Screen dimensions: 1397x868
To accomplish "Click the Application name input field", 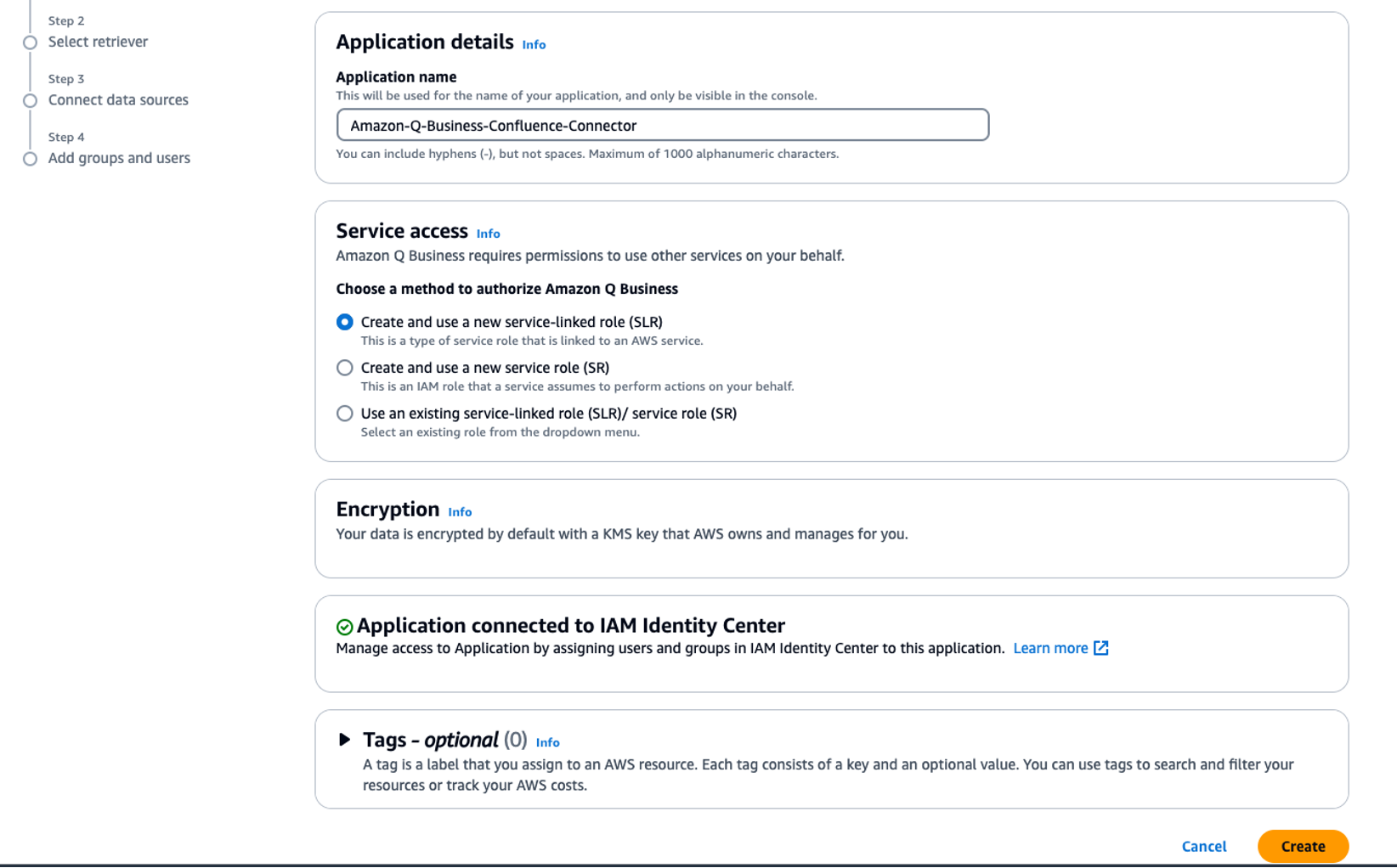I will tap(662, 125).
